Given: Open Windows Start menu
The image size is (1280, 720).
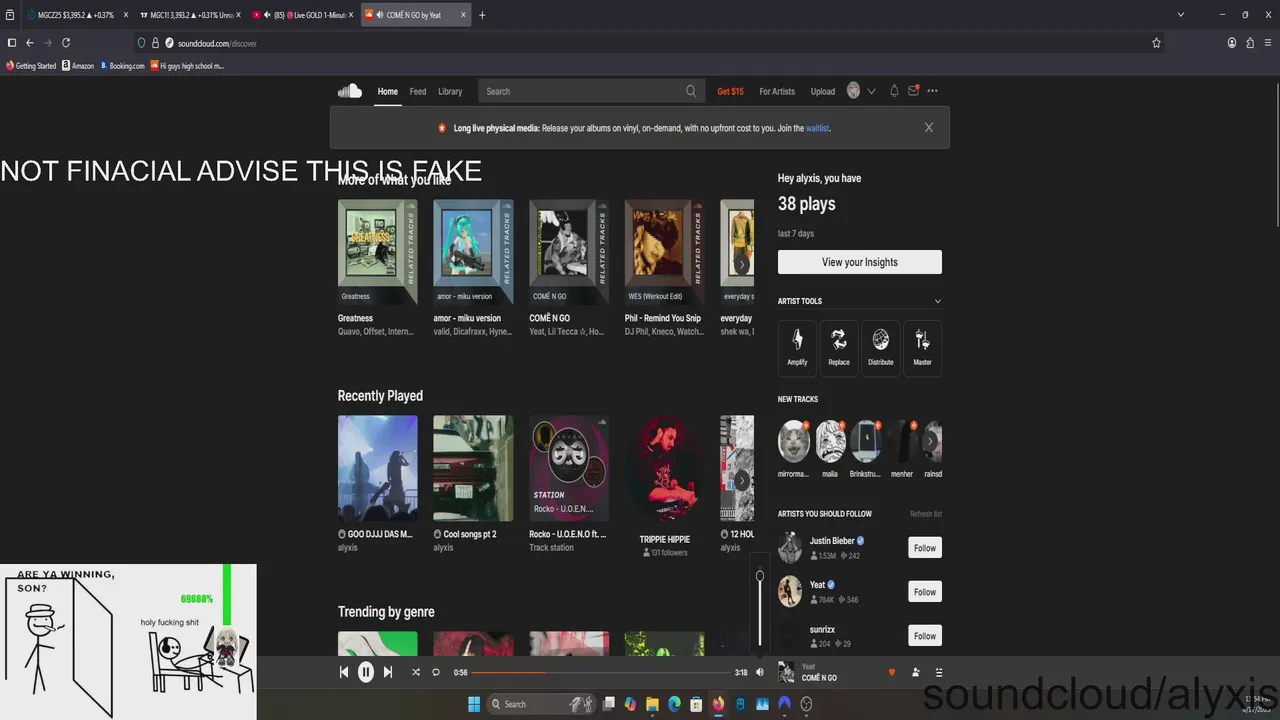Looking at the screenshot, I should pyautogui.click(x=474, y=704).
